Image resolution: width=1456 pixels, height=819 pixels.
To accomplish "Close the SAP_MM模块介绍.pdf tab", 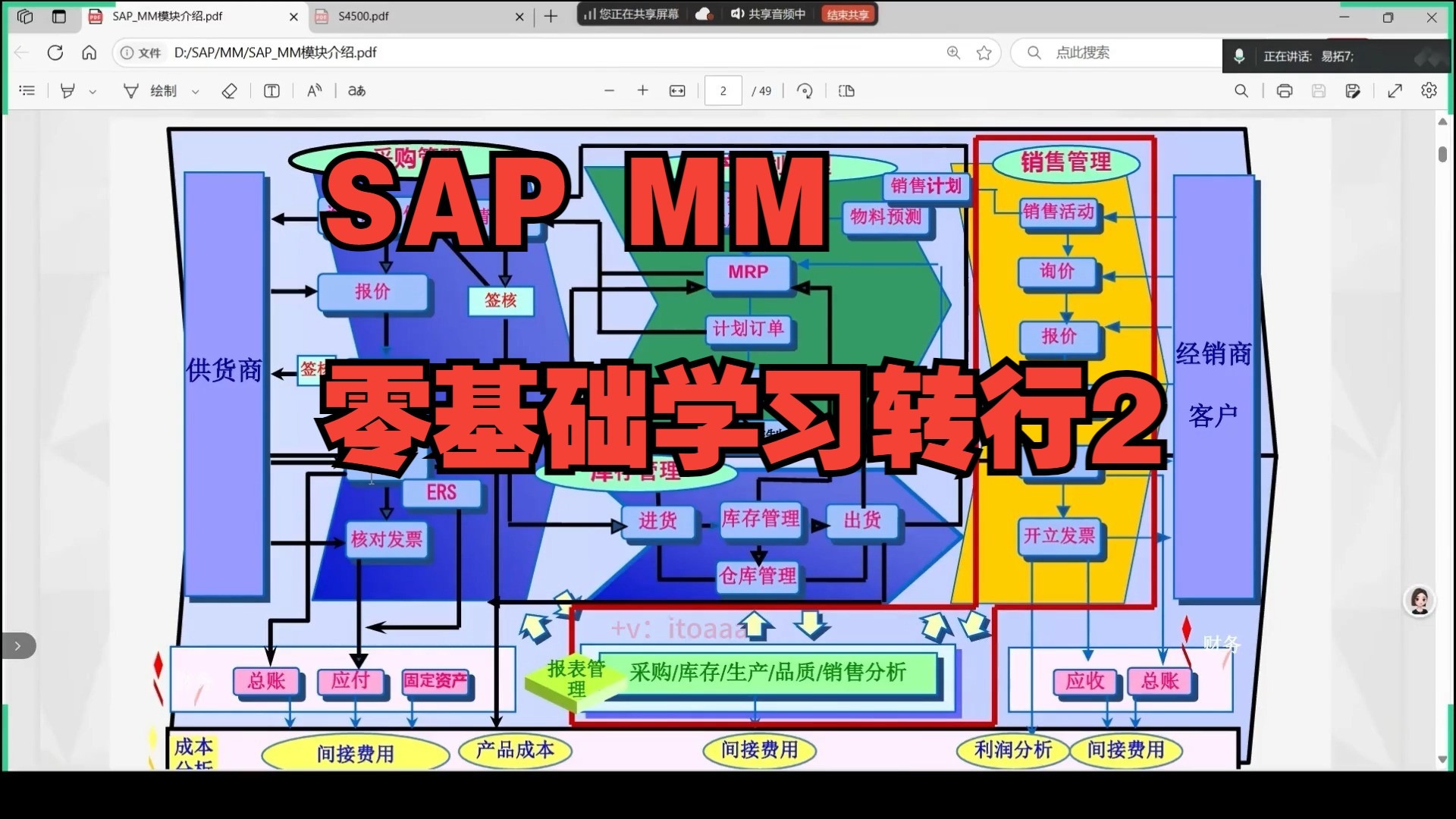I will 294,17.
